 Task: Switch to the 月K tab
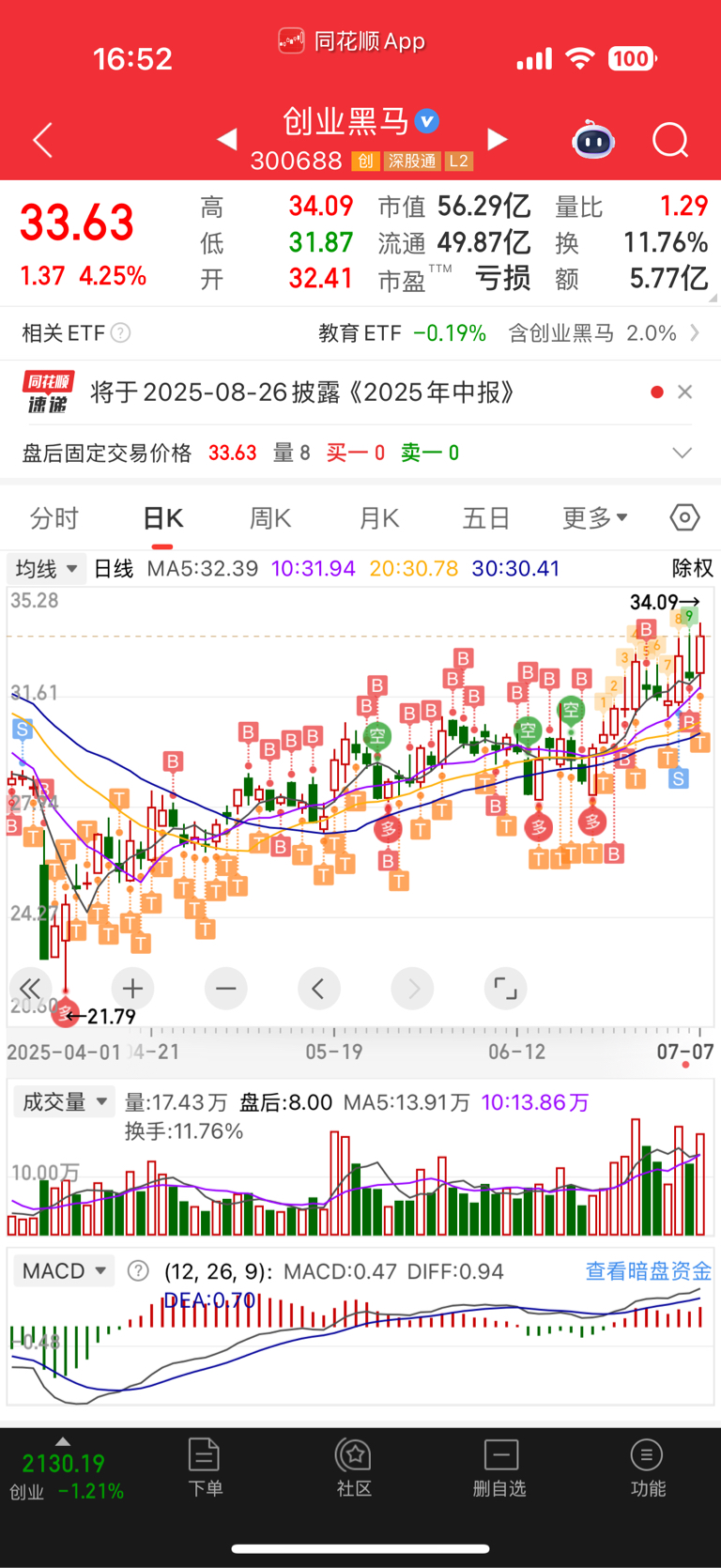click(x=379, y=517)
